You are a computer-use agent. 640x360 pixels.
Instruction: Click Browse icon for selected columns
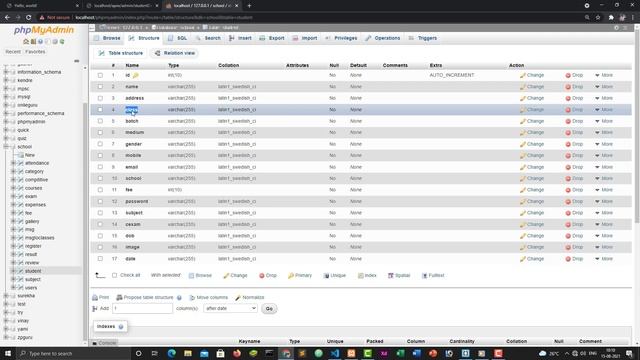point(200,276)
